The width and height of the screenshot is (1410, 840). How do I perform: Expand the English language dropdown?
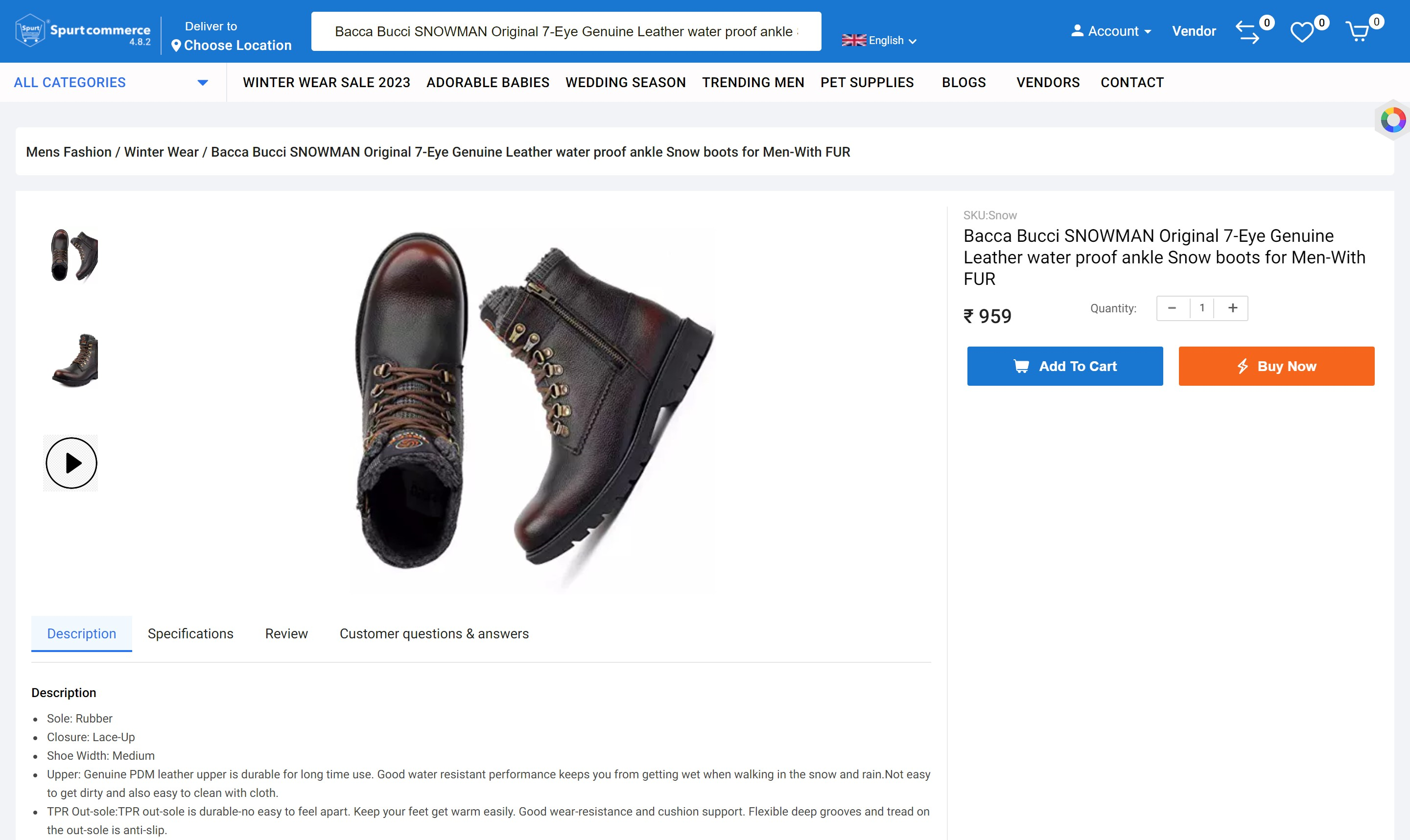point(879,40)
